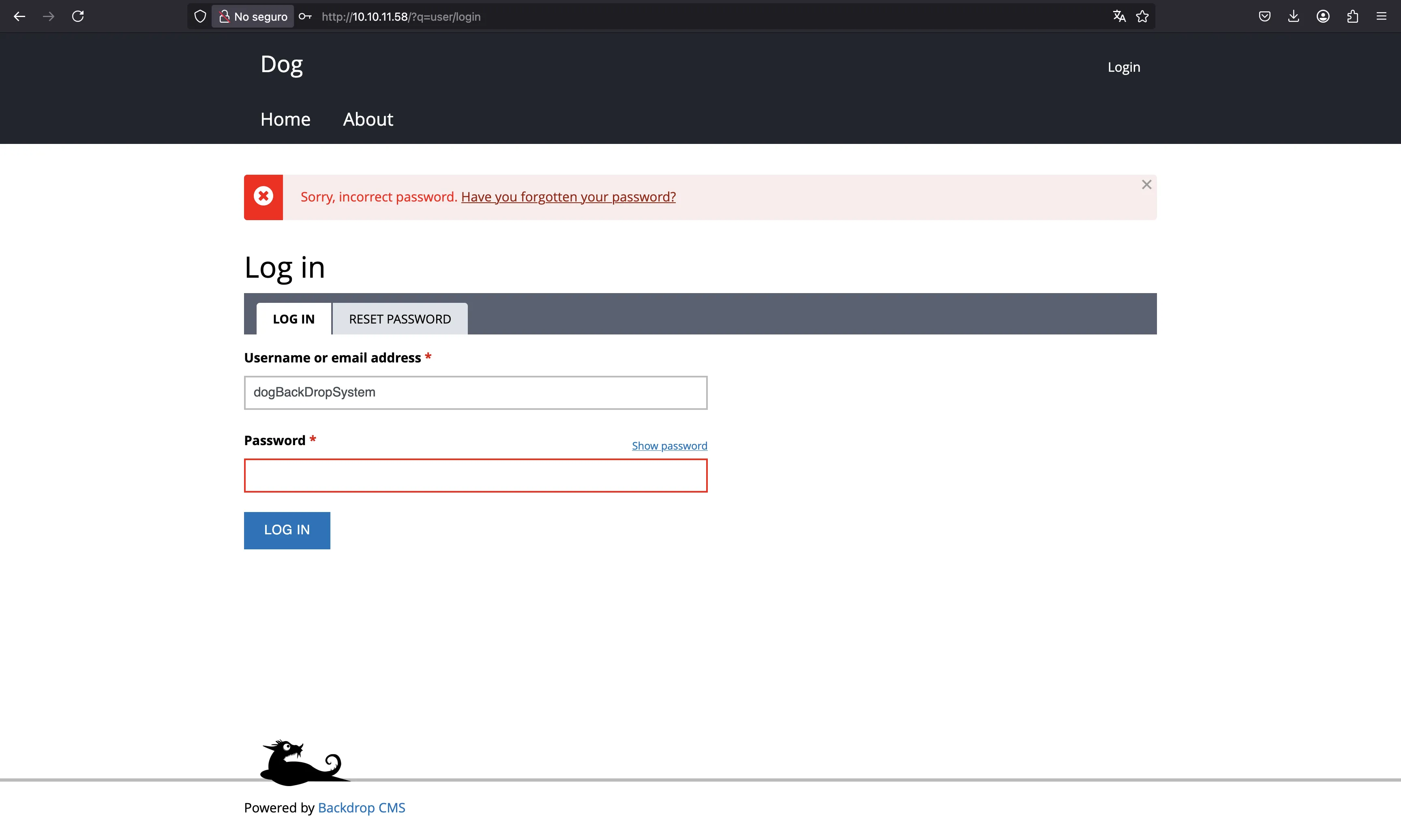Open saved passwords key icon
The image size is (1401, 840).
coord(305,16)
